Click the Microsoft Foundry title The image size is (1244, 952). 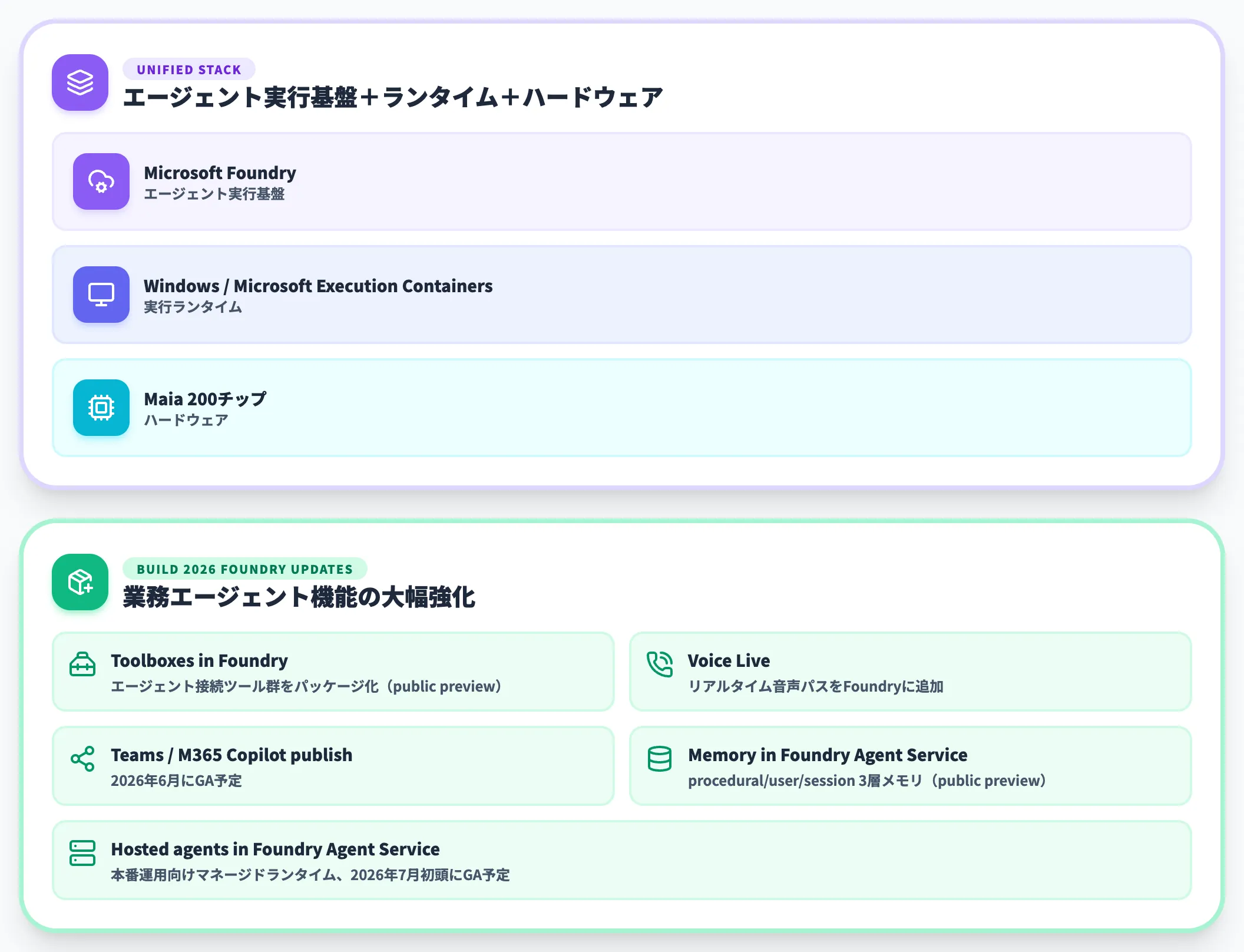click(220, 173)
